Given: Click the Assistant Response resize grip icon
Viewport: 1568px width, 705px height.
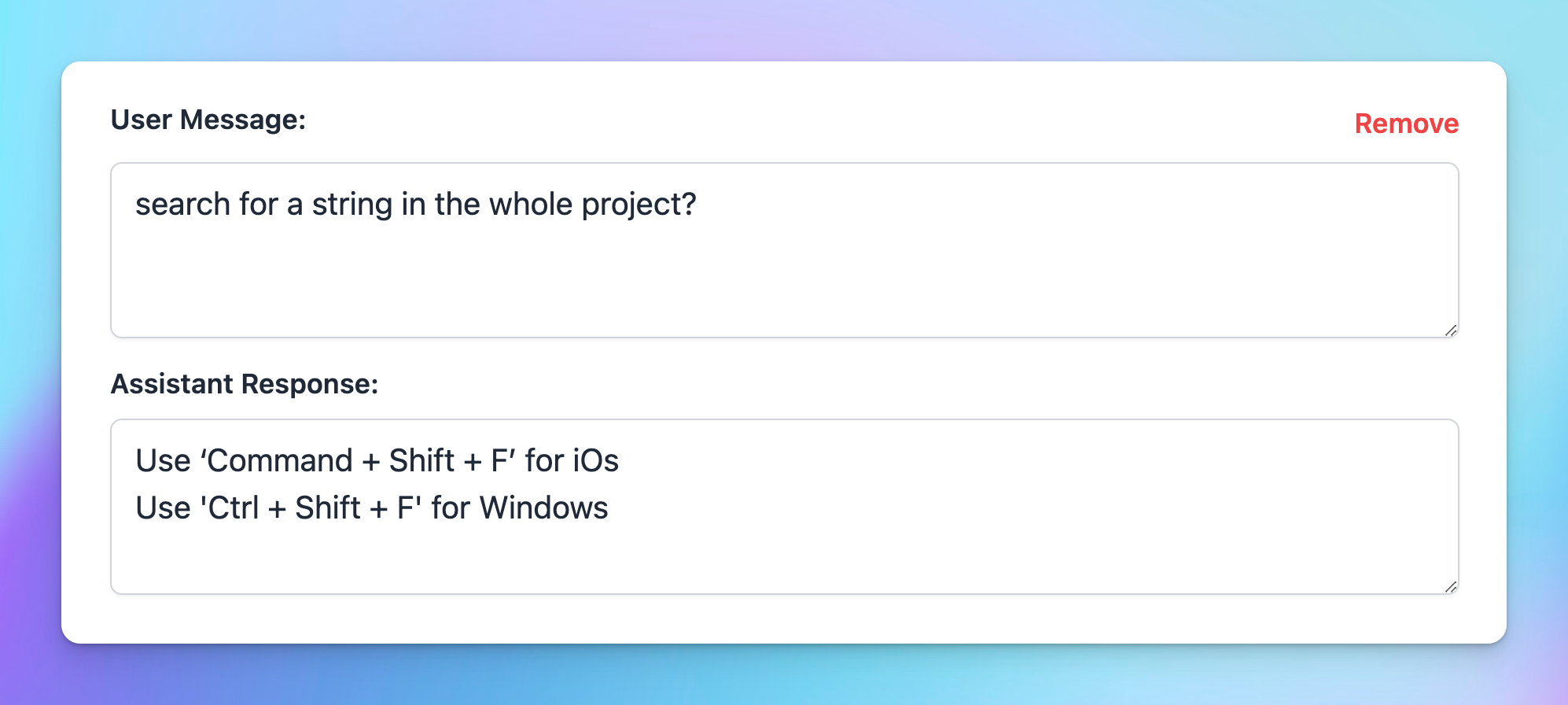Looking at the screenshot, I should point(1451,586).
